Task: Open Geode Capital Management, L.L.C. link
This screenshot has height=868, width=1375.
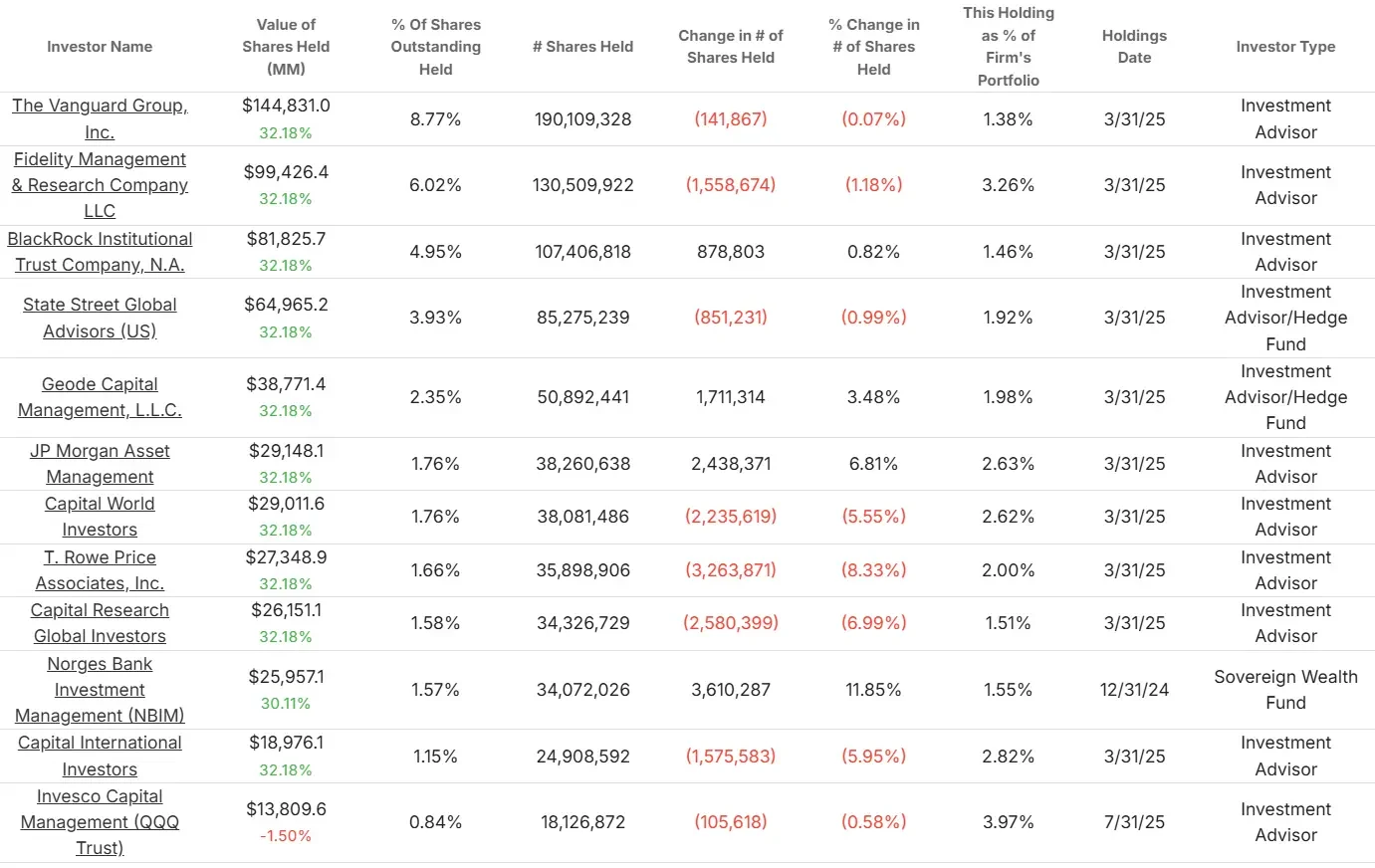Action: coord(100,397)
